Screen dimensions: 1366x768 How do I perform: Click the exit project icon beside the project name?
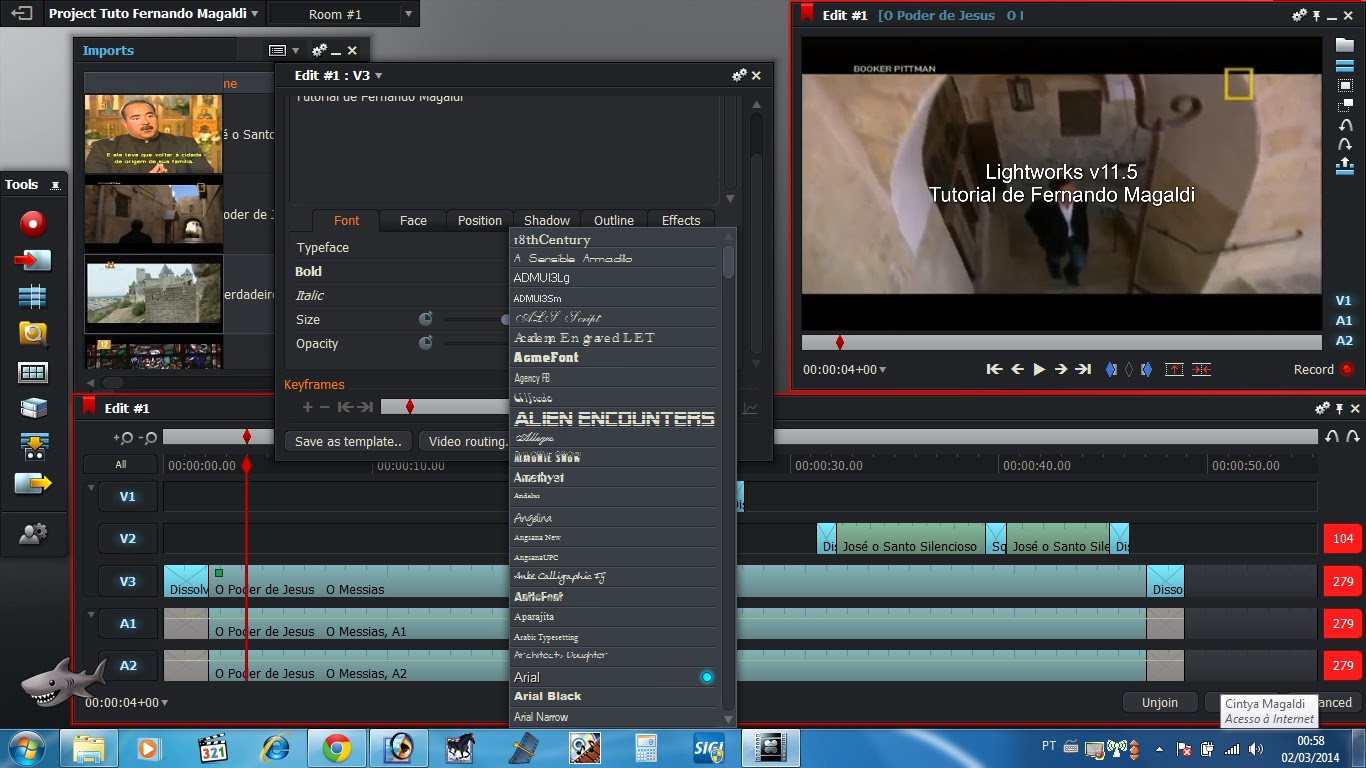click(x=21, y=14)
